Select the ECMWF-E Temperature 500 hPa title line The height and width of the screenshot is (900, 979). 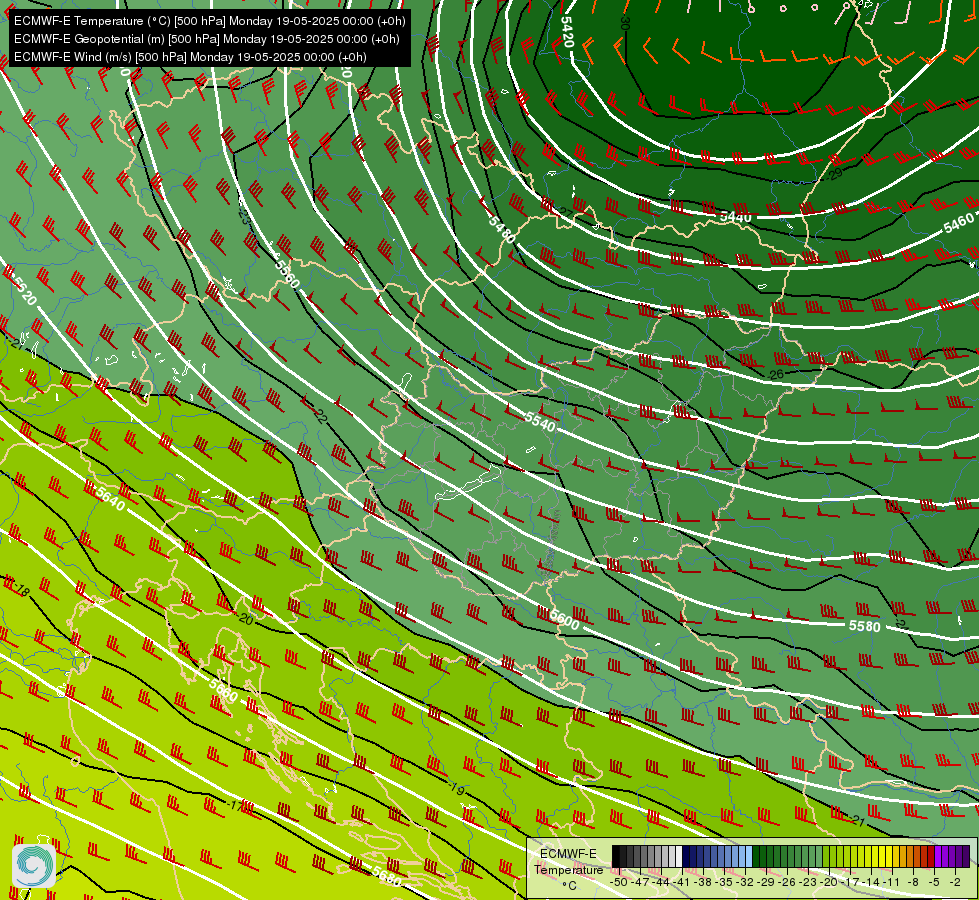(210, 21)
